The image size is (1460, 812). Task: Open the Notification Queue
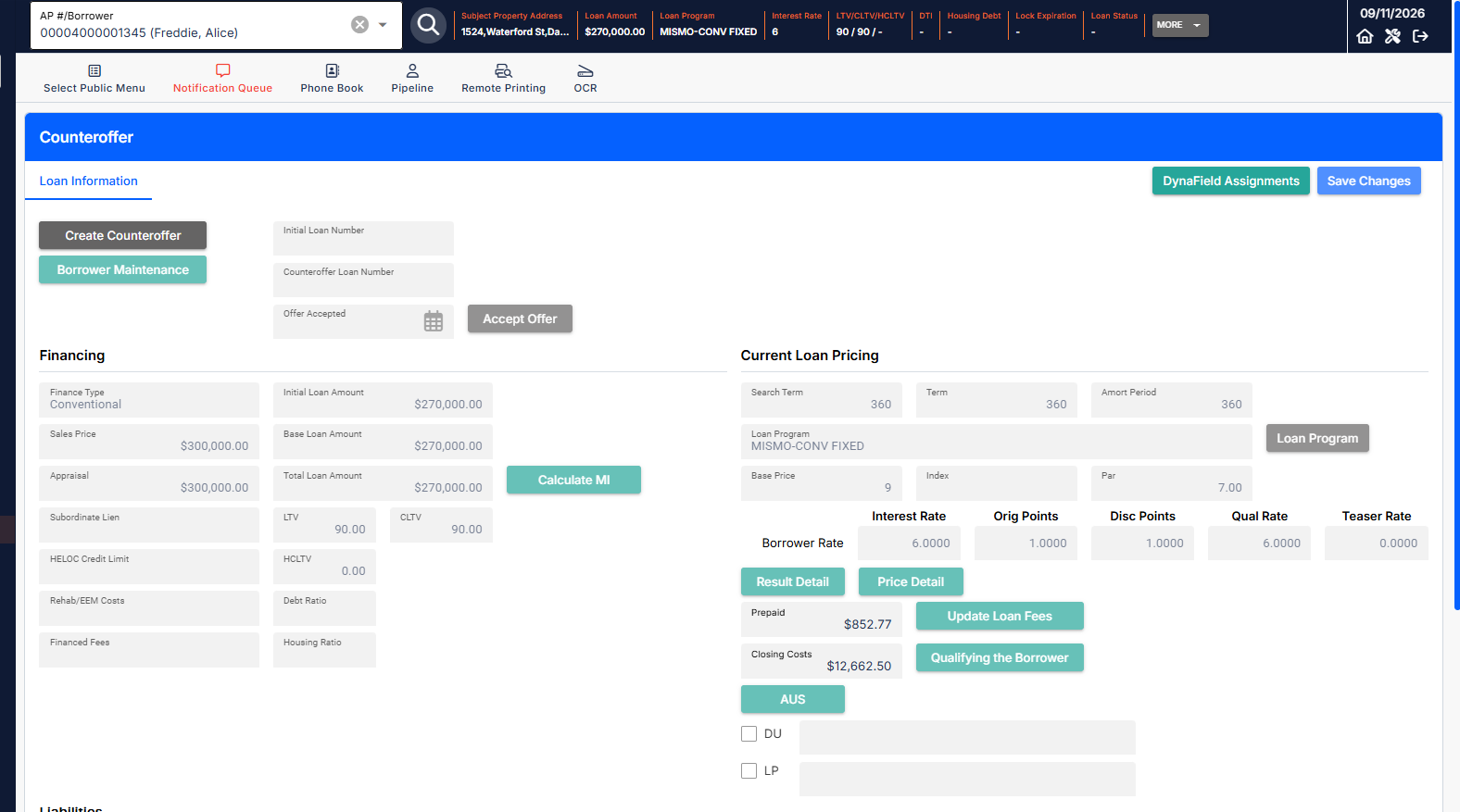click(x=222, y=79)
